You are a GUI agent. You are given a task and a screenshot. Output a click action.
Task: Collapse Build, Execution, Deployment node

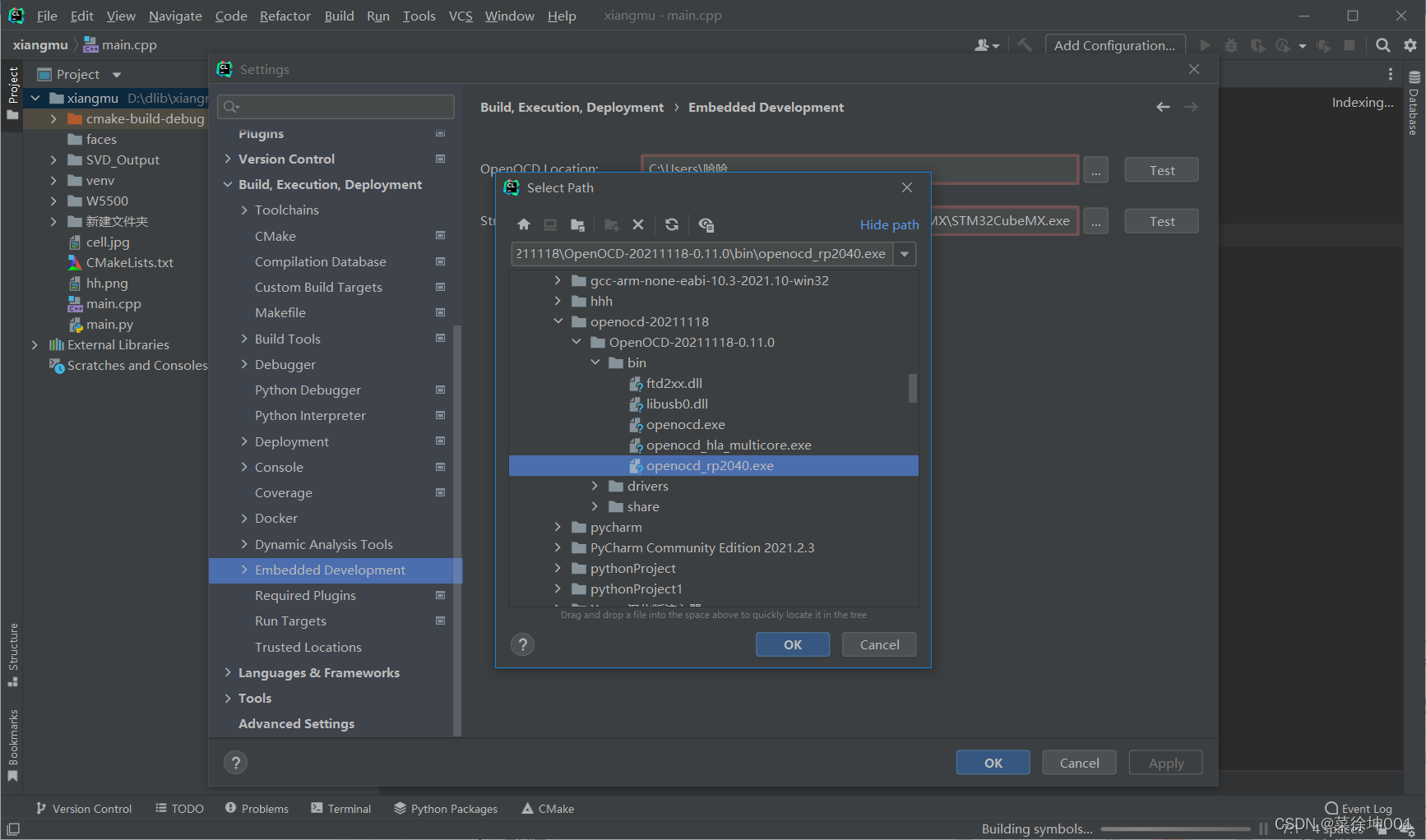click(228, 184)
